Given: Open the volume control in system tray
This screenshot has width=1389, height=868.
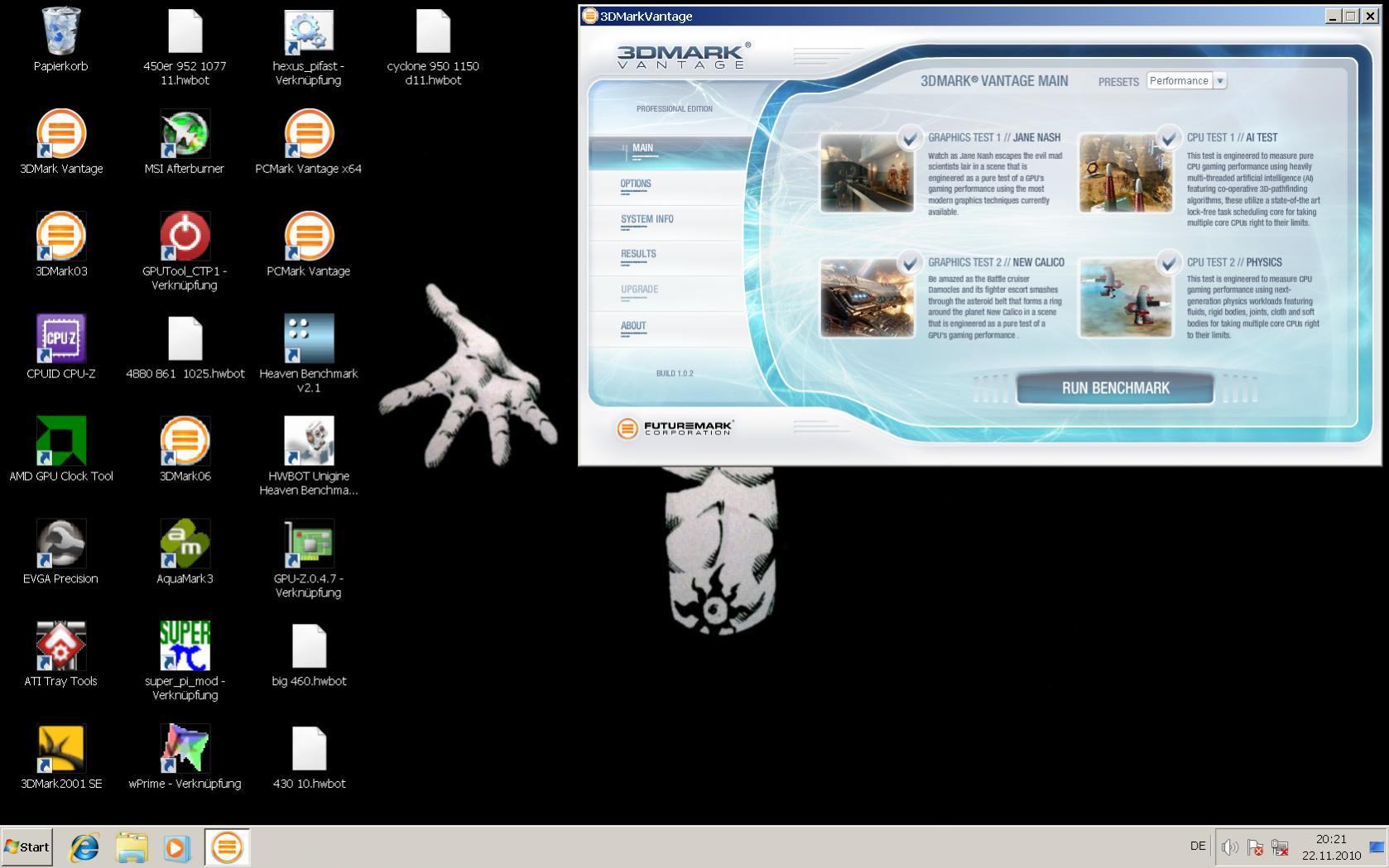Looking at the screenshot, I should point(1230,846).
